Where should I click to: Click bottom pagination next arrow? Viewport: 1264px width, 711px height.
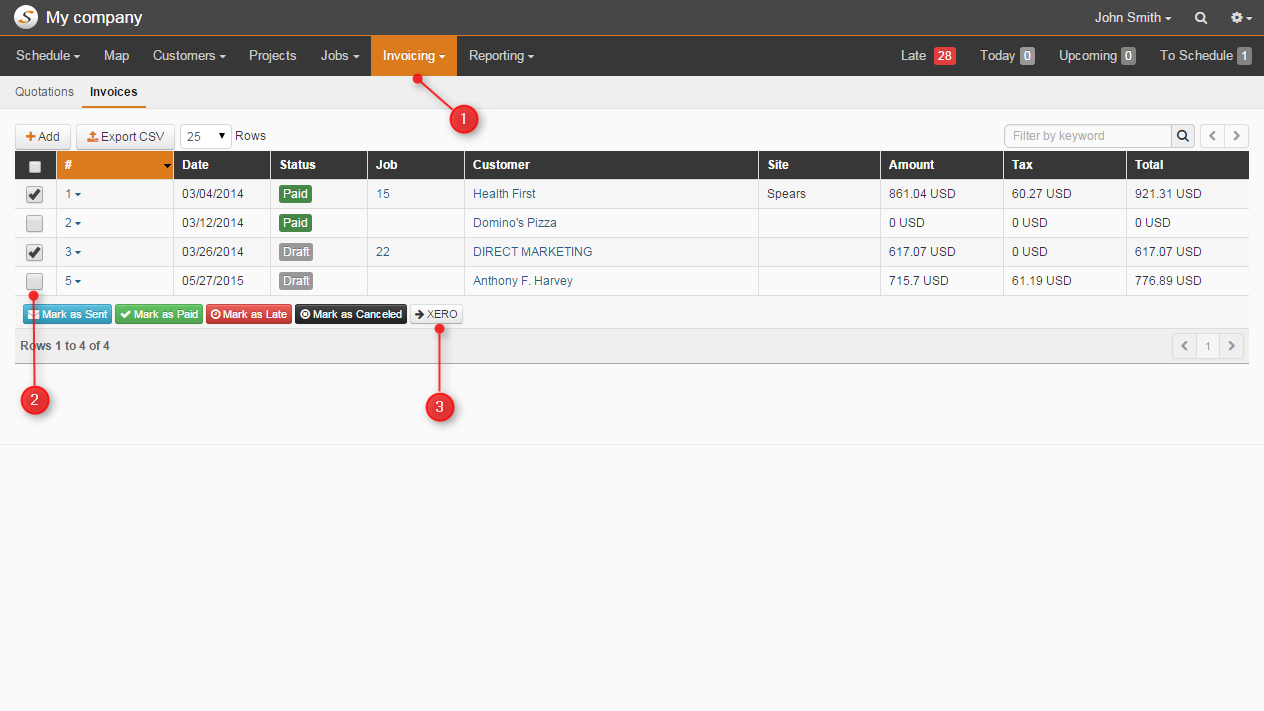pos(1232,346)
